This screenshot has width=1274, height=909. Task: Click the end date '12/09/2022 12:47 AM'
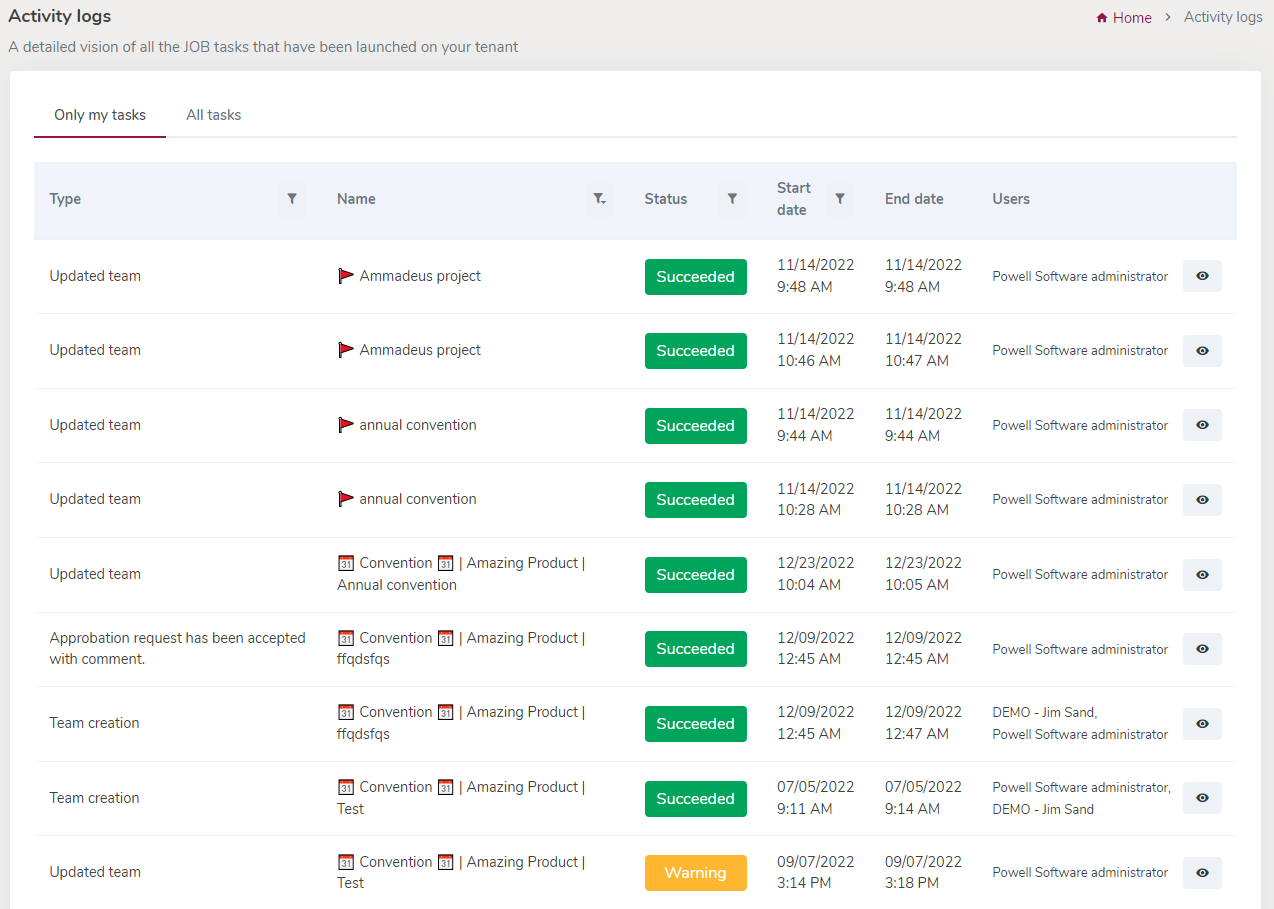tap(923, 723)
